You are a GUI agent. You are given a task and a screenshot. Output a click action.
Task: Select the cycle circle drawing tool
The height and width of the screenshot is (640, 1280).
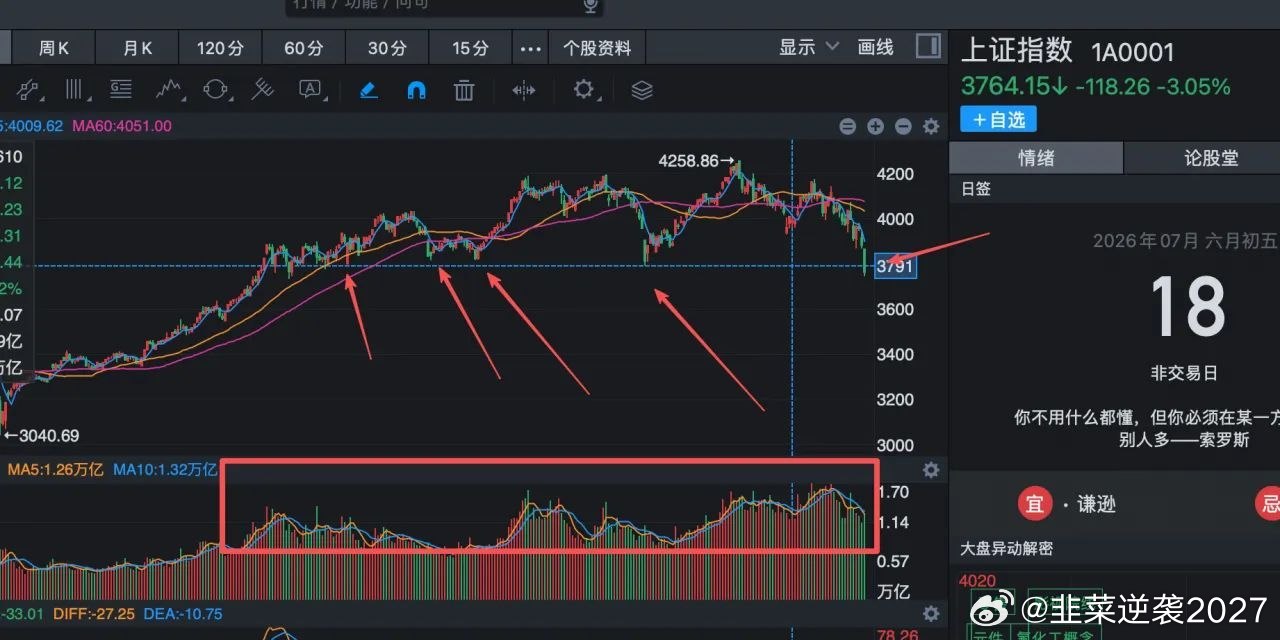pos(215,90)
